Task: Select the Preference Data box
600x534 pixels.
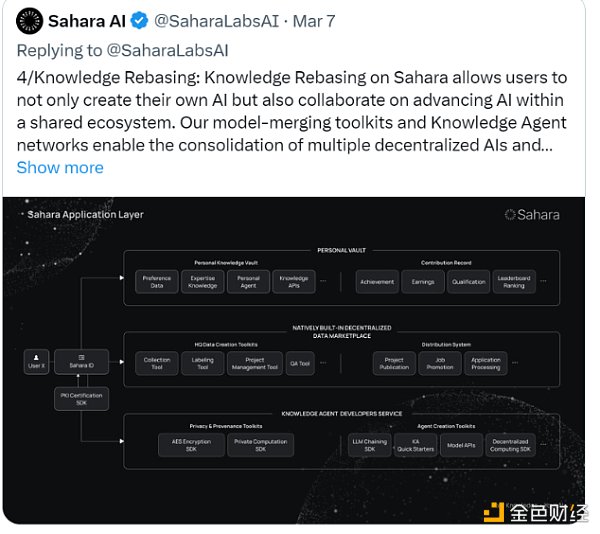Action: tap(157, 282)
